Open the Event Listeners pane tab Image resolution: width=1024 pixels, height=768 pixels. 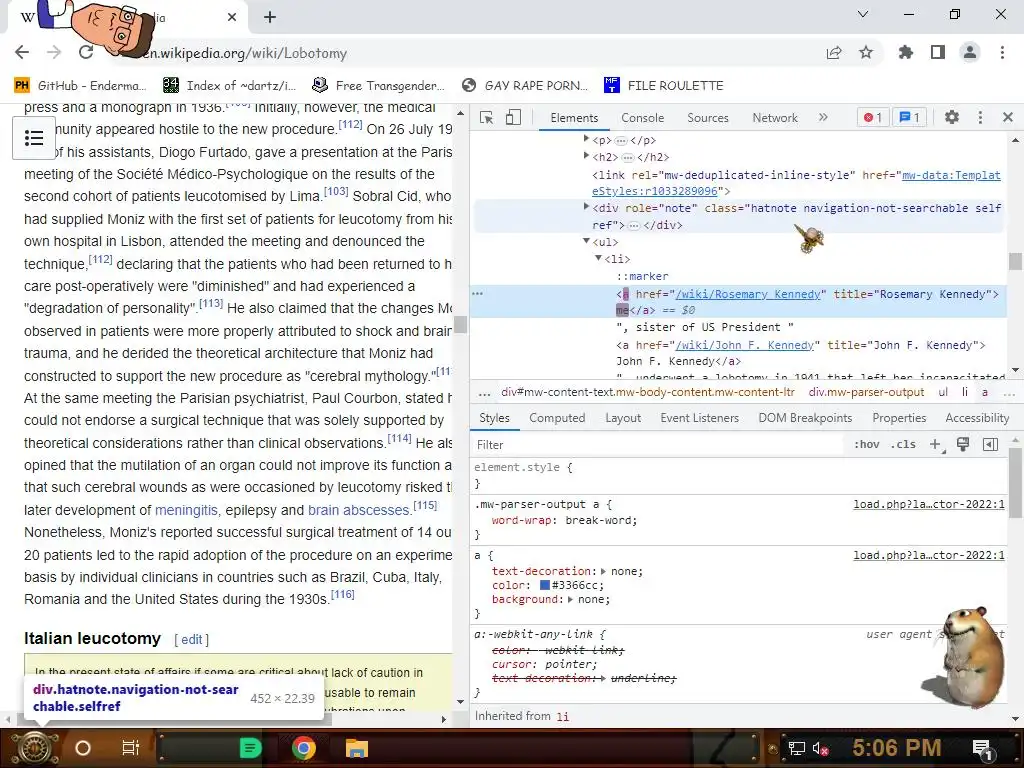point(699,418)
